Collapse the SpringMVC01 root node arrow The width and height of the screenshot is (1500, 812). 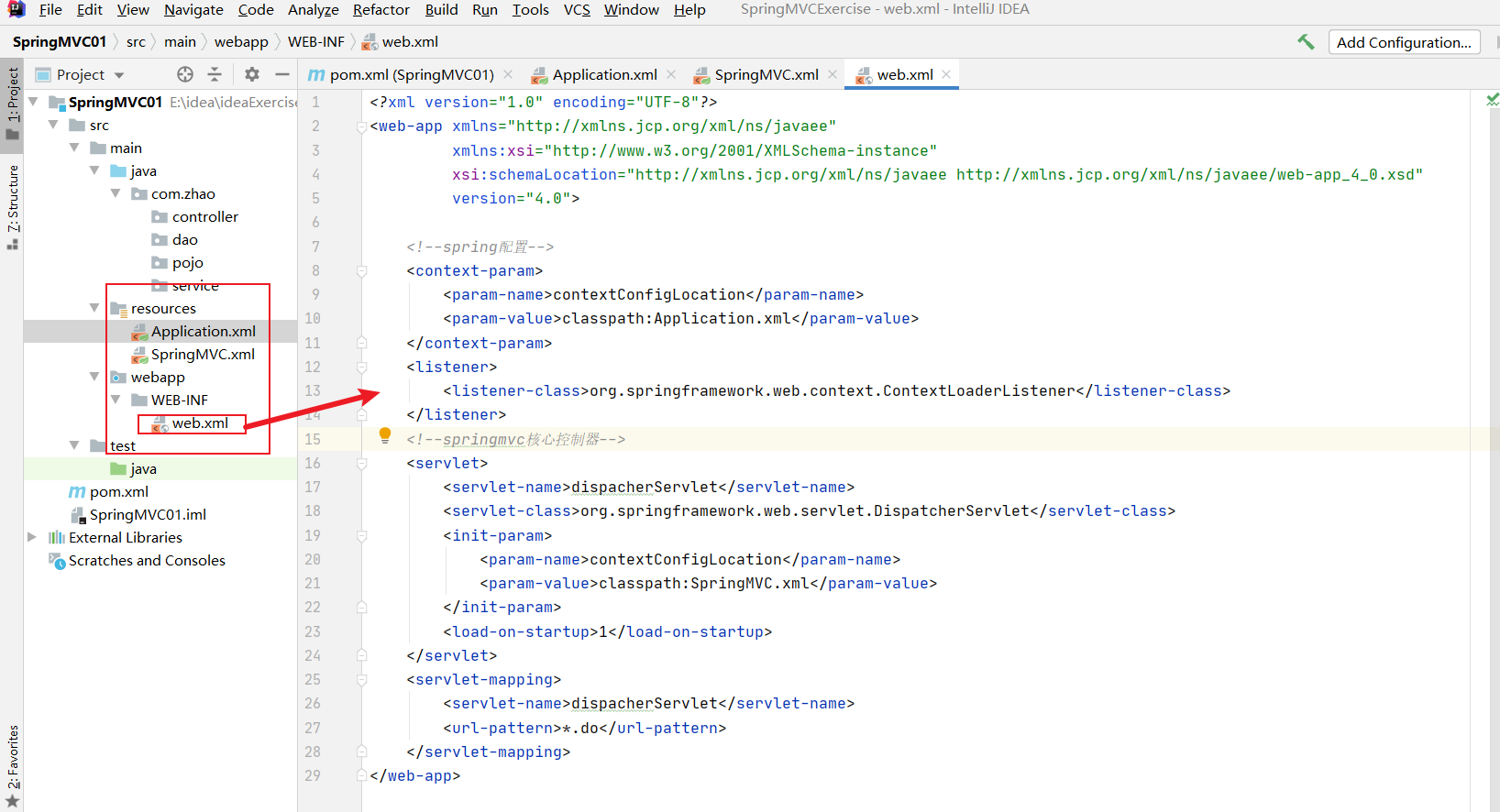(x=34, y=102)
